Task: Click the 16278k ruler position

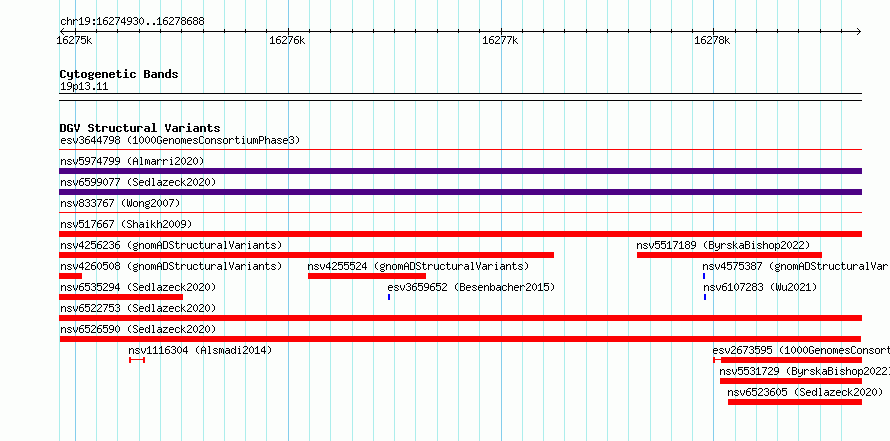Action: (712, 40)
